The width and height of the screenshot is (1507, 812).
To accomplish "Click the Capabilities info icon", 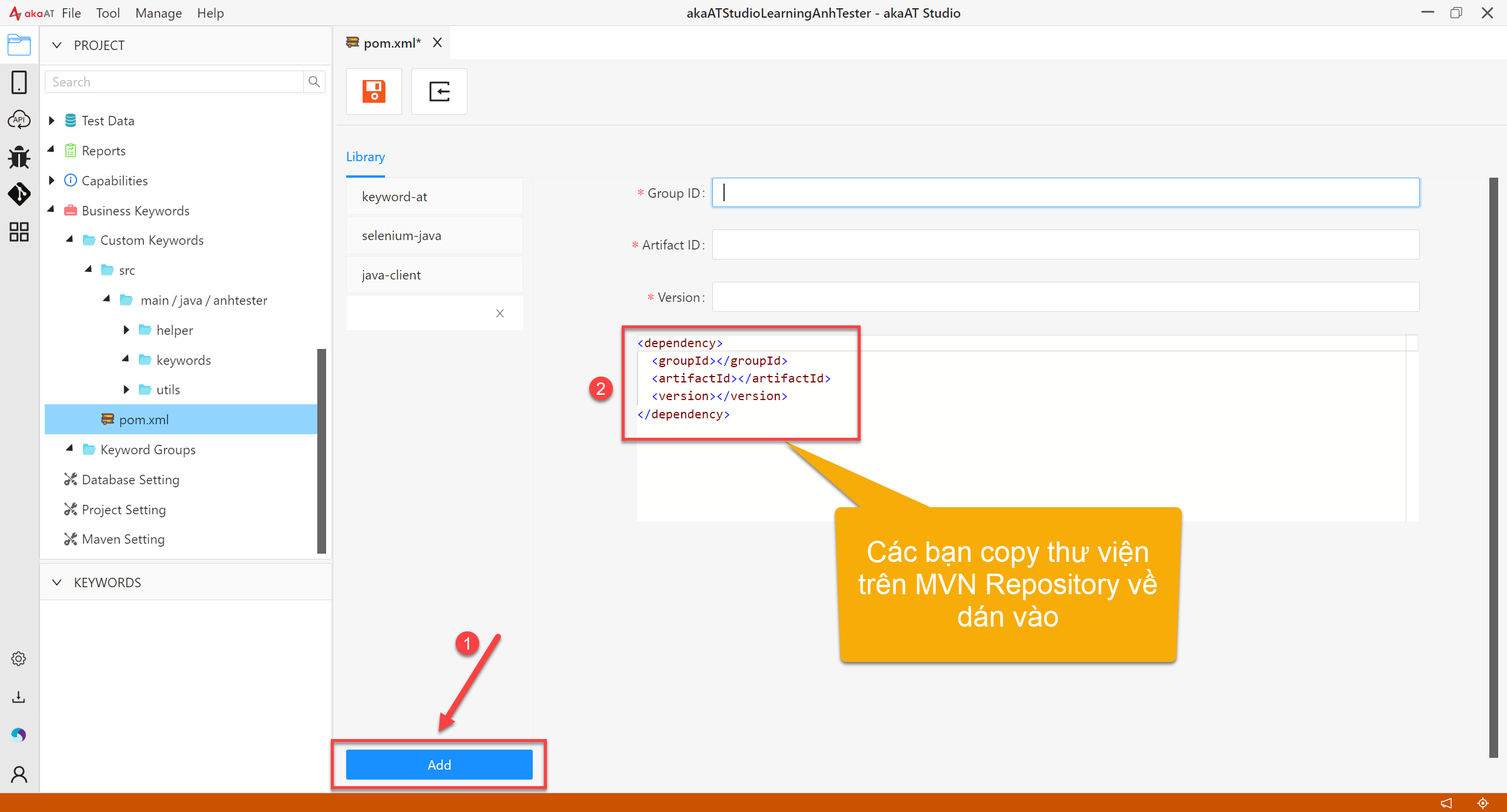I will click(71, 180).
